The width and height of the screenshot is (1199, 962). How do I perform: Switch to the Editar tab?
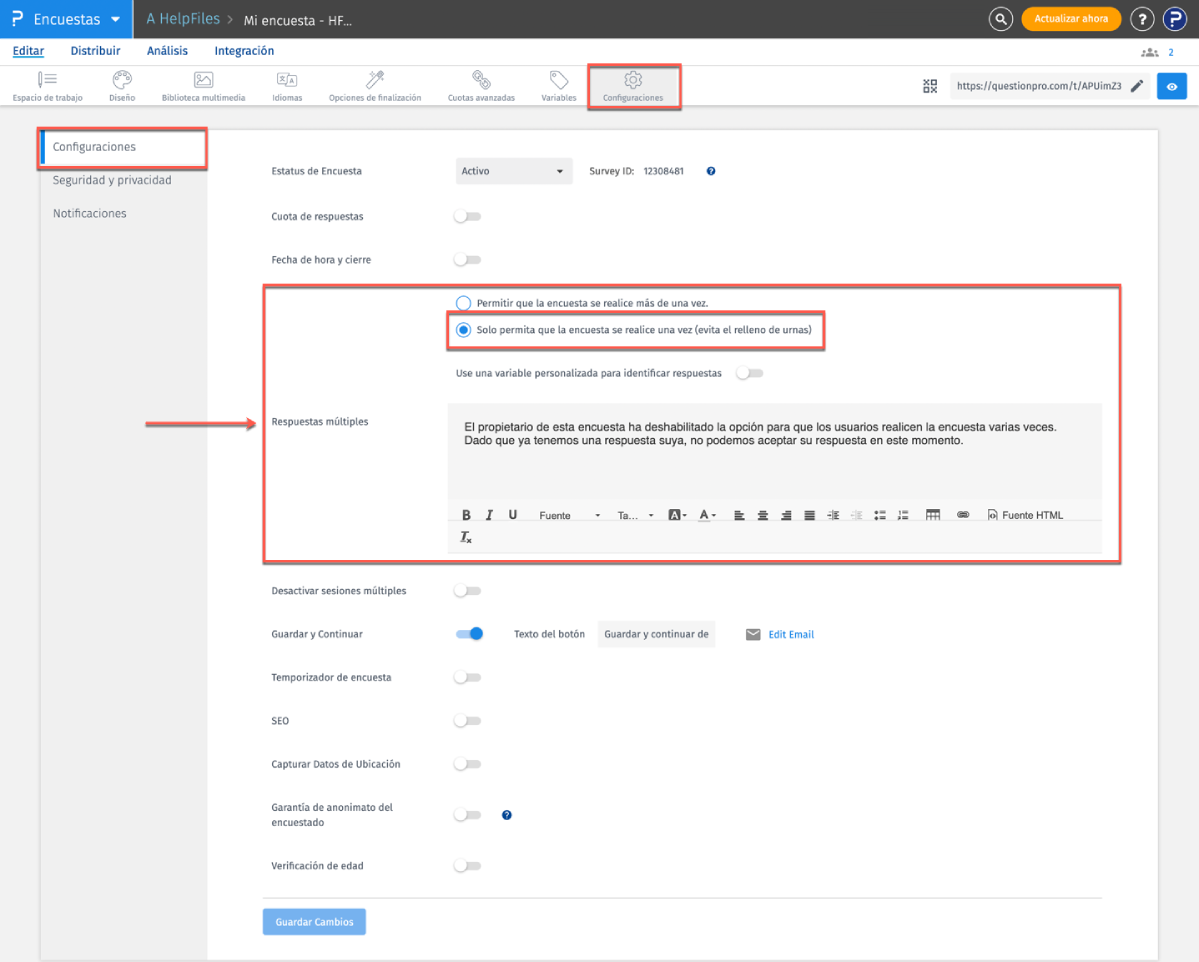pyautogui.click(x=28, y=51)
